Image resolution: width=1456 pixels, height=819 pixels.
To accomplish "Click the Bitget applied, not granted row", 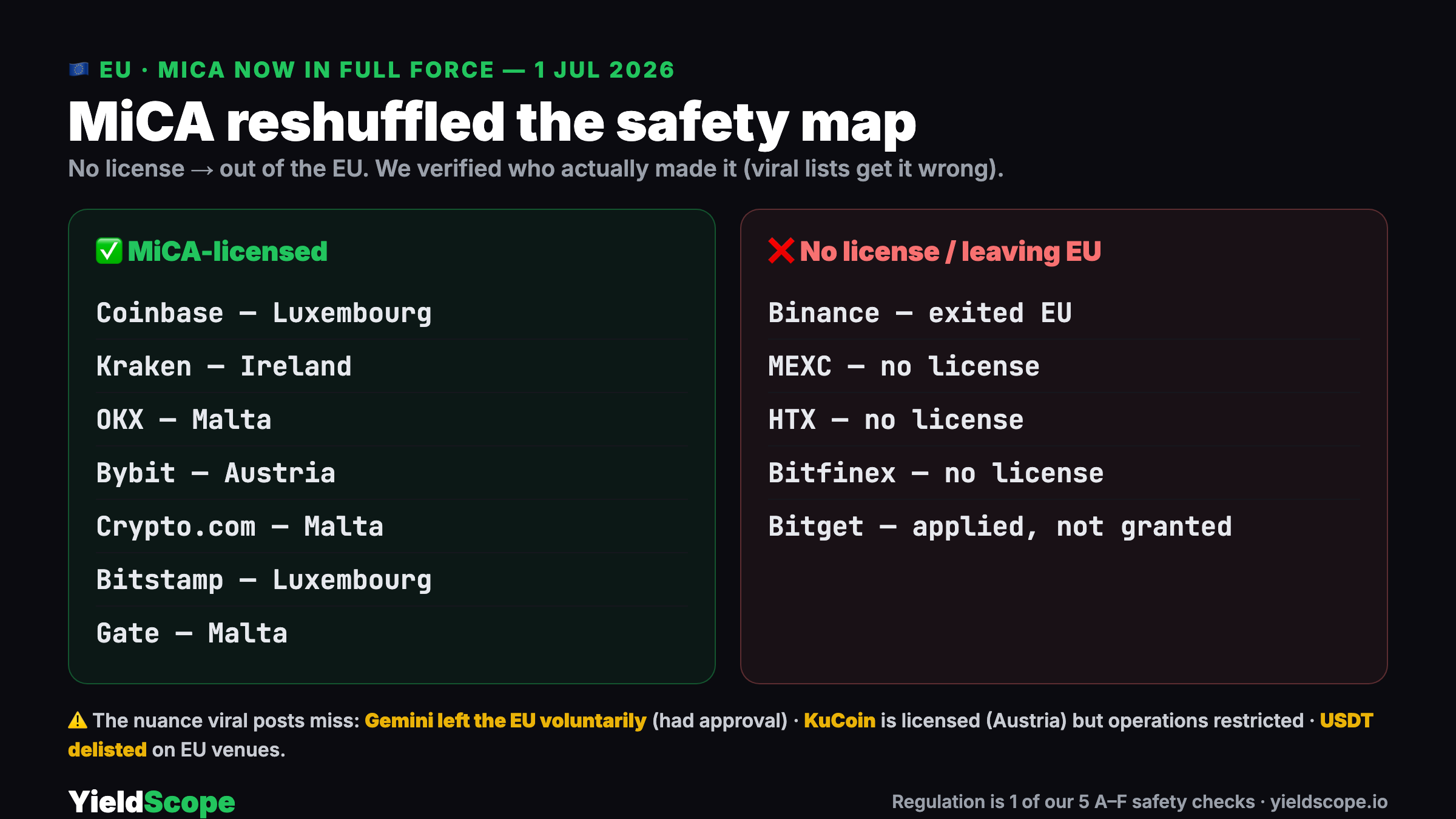I will [1064, 527].
